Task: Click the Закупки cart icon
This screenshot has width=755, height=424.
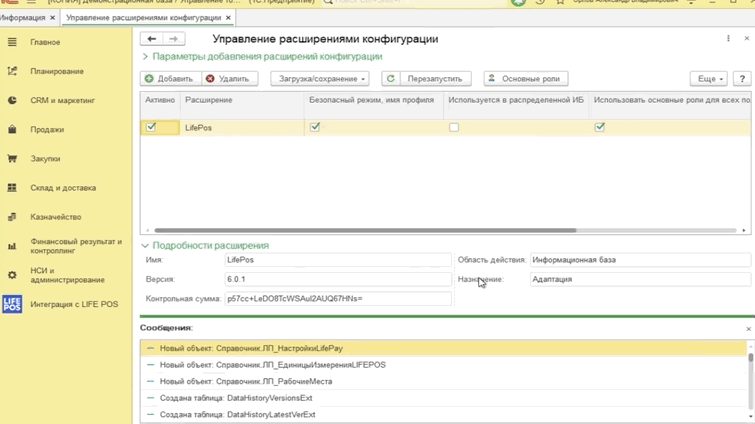Action: point(12,158)
